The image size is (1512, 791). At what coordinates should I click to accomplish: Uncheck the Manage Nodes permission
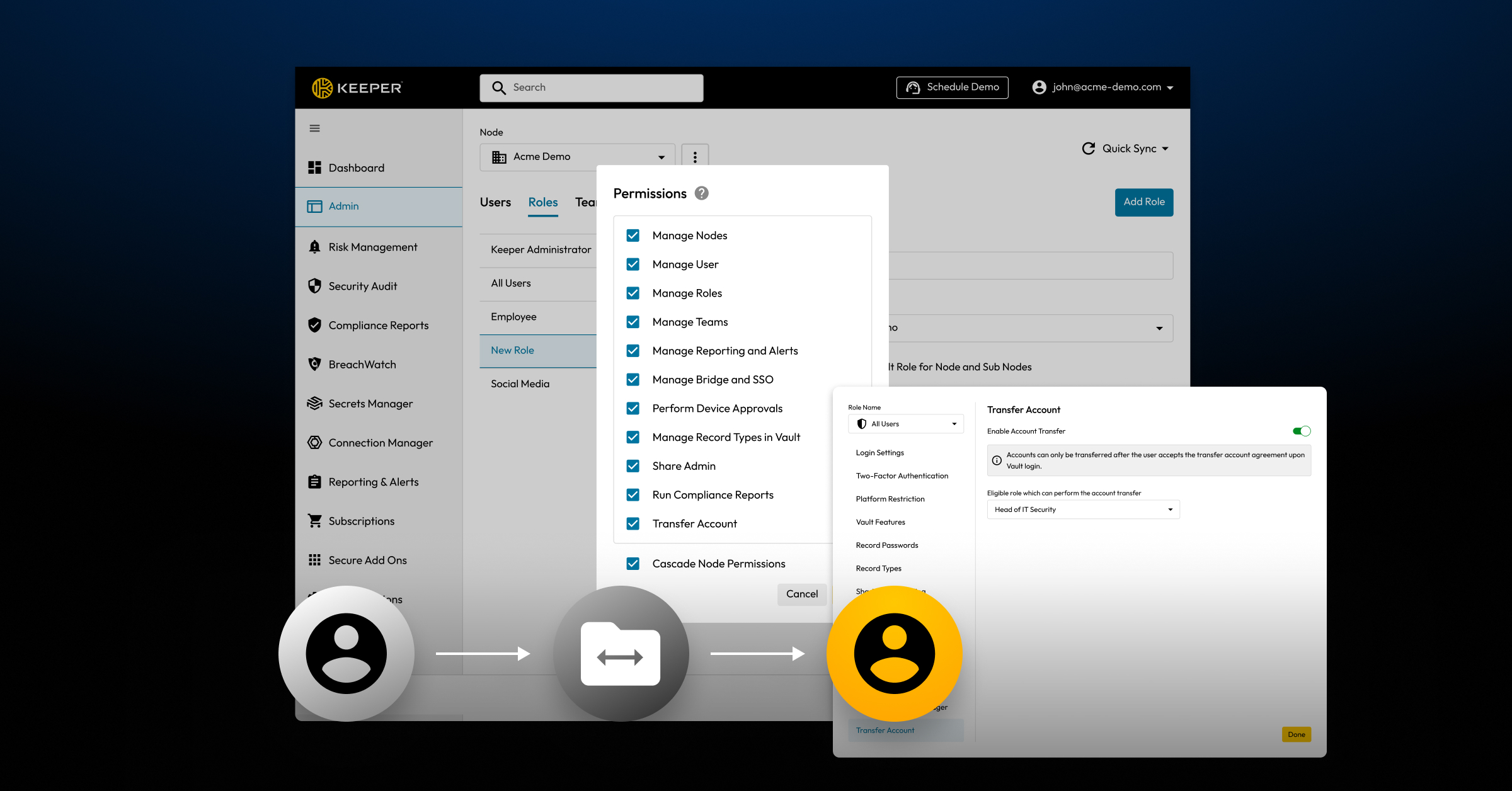point(633,236)
